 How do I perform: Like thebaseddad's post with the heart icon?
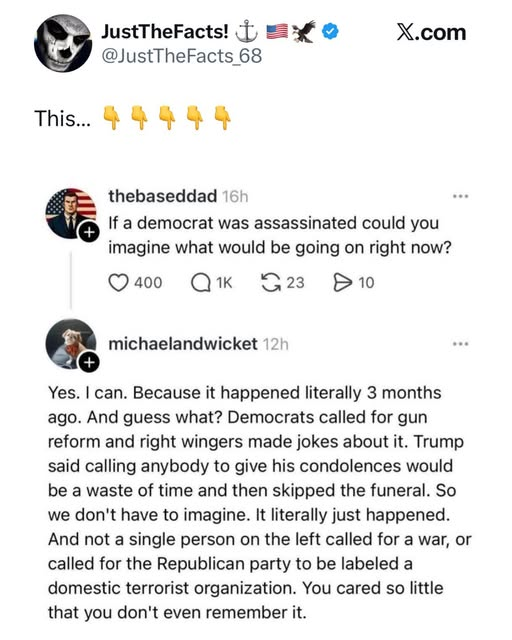[118, 282]
